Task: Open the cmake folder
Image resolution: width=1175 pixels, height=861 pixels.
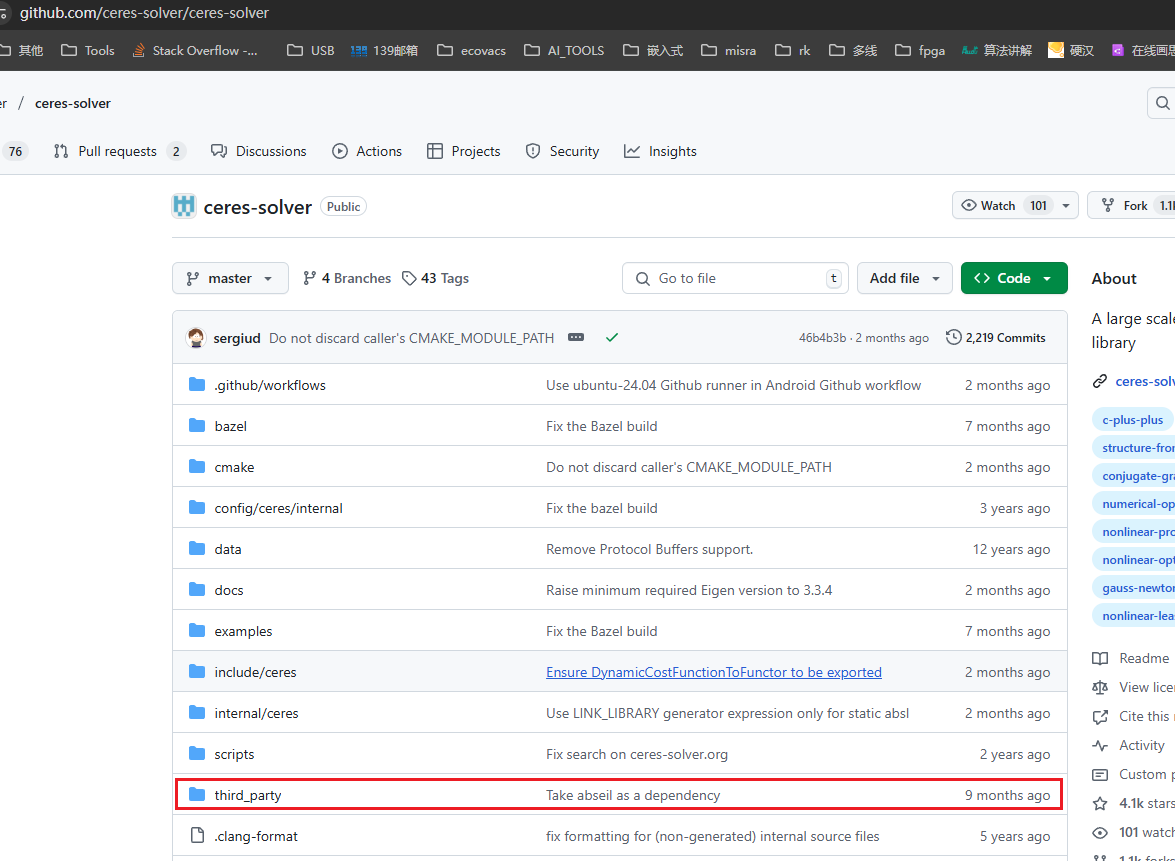Action: 235,468
